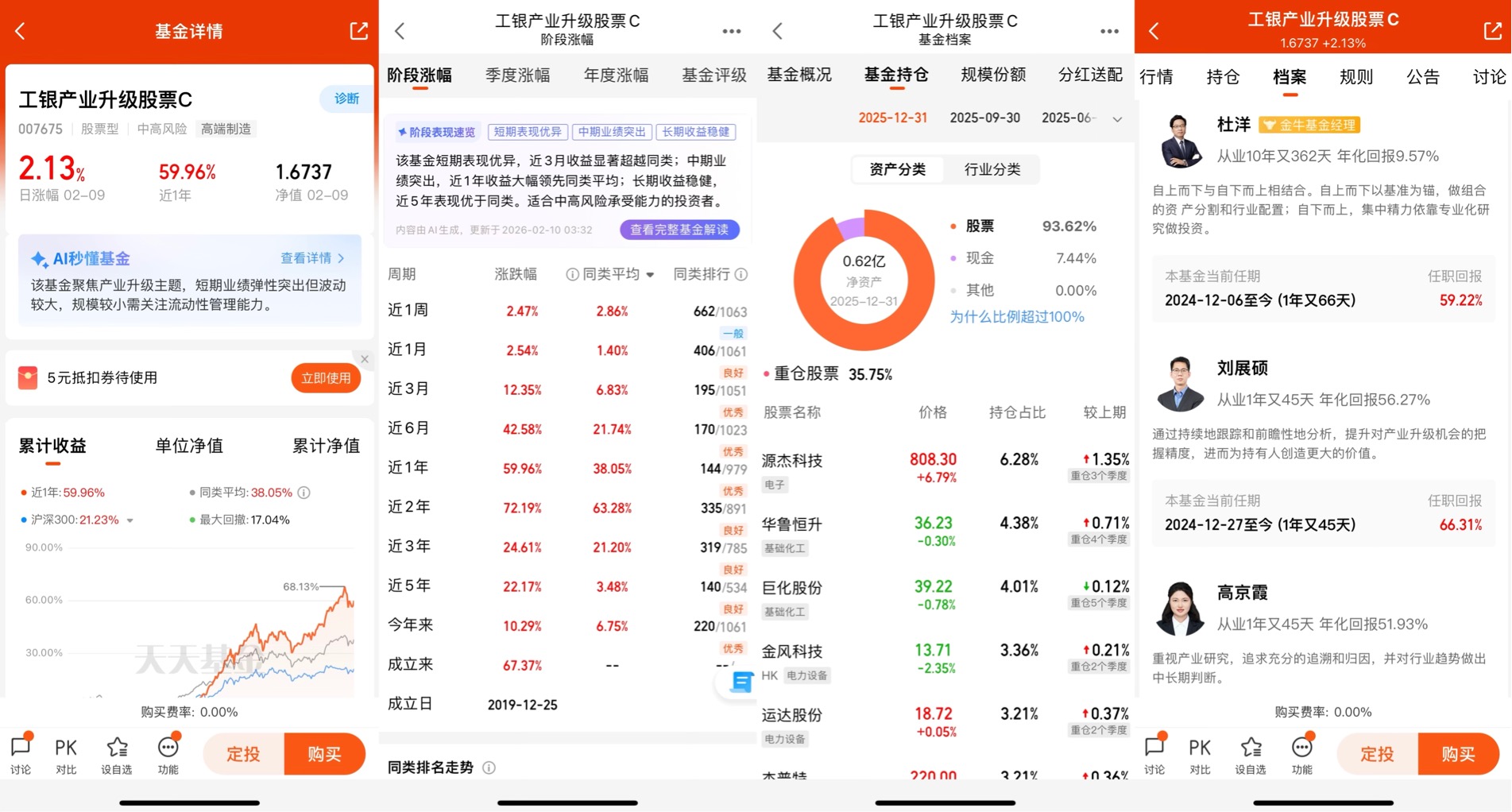Screen dimensions: 1512x812
Task: Open 行情 tab on red header screen
Action: point(1156,77)
